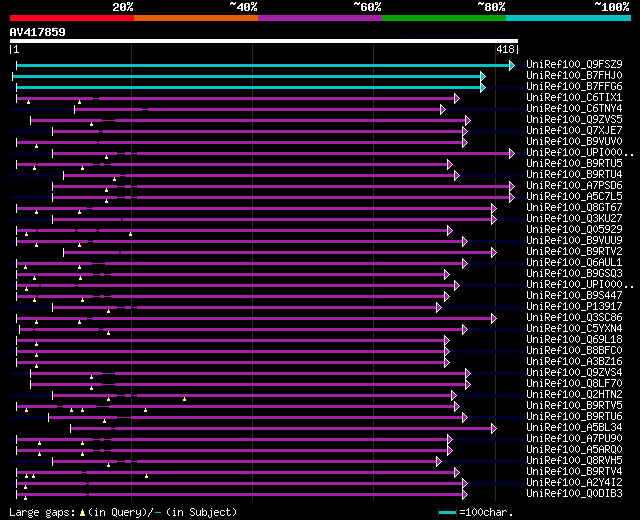Click the cyan alignment bar for UniRef100_B7FHJ0

(x=247, y=76)
